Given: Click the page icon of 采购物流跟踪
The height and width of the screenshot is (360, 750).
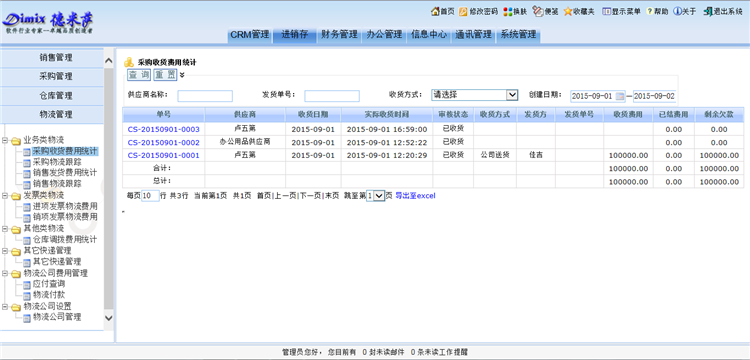Looking at the screenshot, I should tap(27, 163).
